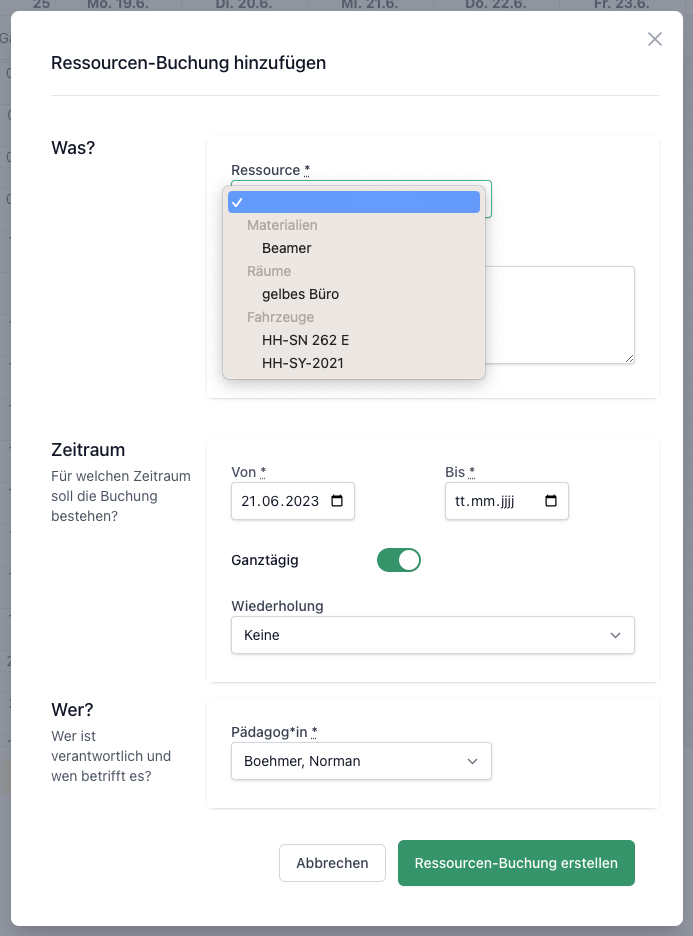
Task: Click the Wiederholung chevron arrow
Action: tap(615, 635)
